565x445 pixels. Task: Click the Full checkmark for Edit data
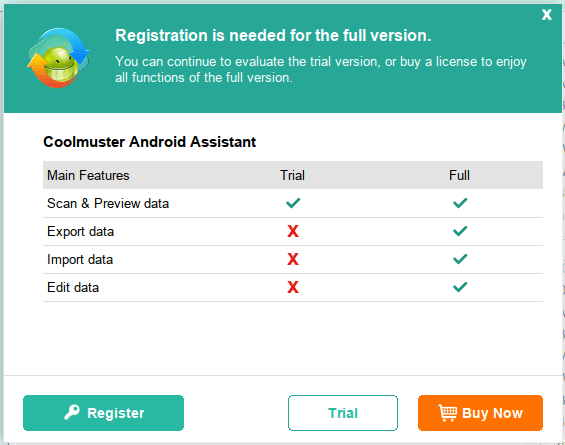coord(460,287)
